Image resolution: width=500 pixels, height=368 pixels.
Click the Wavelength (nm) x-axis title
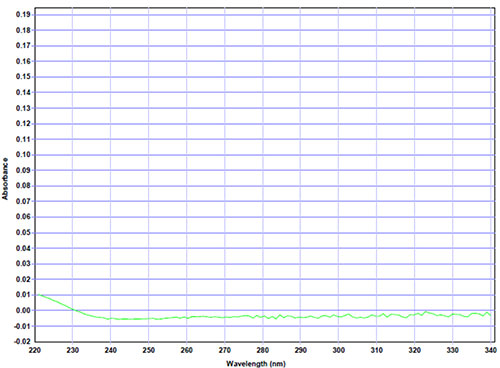tap(256, 364)
